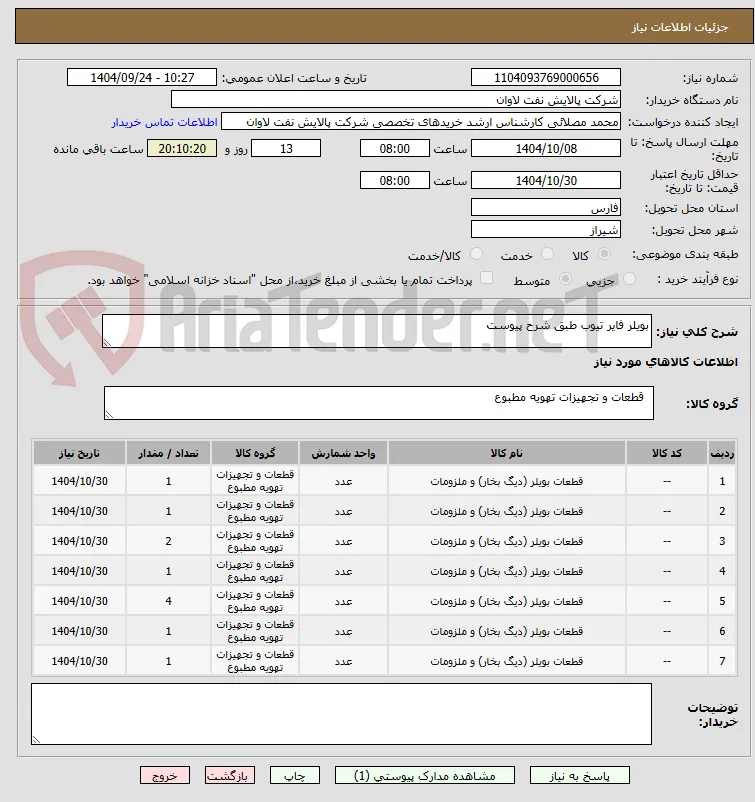
Task: Click the اطلاعات کالاهای مورد نیاز heading
Action: coord(665,362)
